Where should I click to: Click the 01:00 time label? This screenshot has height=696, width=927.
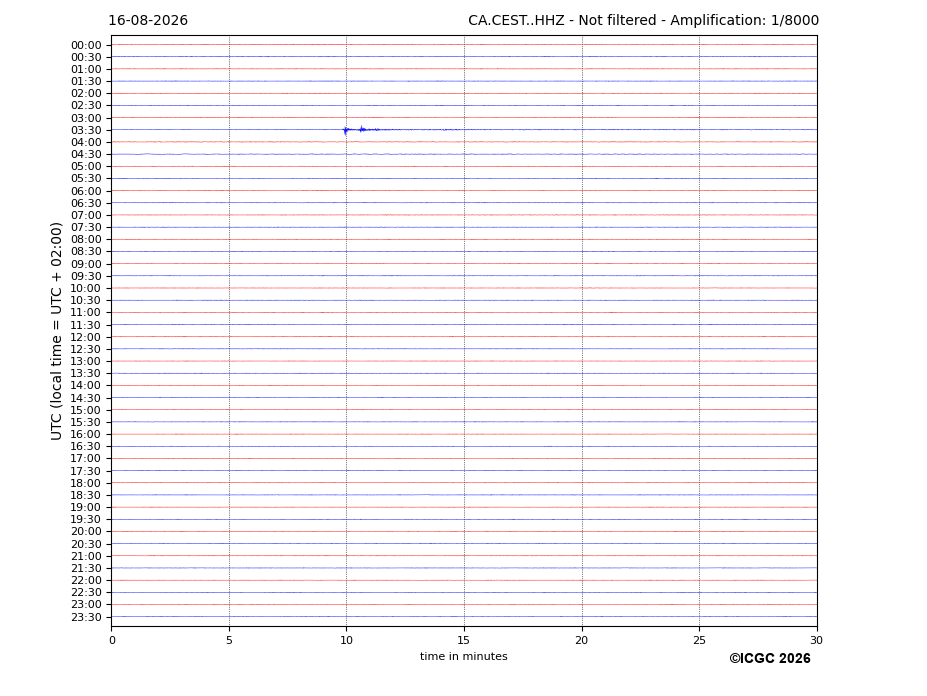(x=86, y=70)
